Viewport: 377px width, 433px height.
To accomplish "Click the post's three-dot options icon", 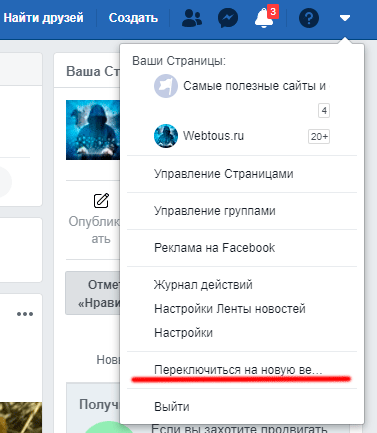I will pyautogui.click(x=25, y=314).
